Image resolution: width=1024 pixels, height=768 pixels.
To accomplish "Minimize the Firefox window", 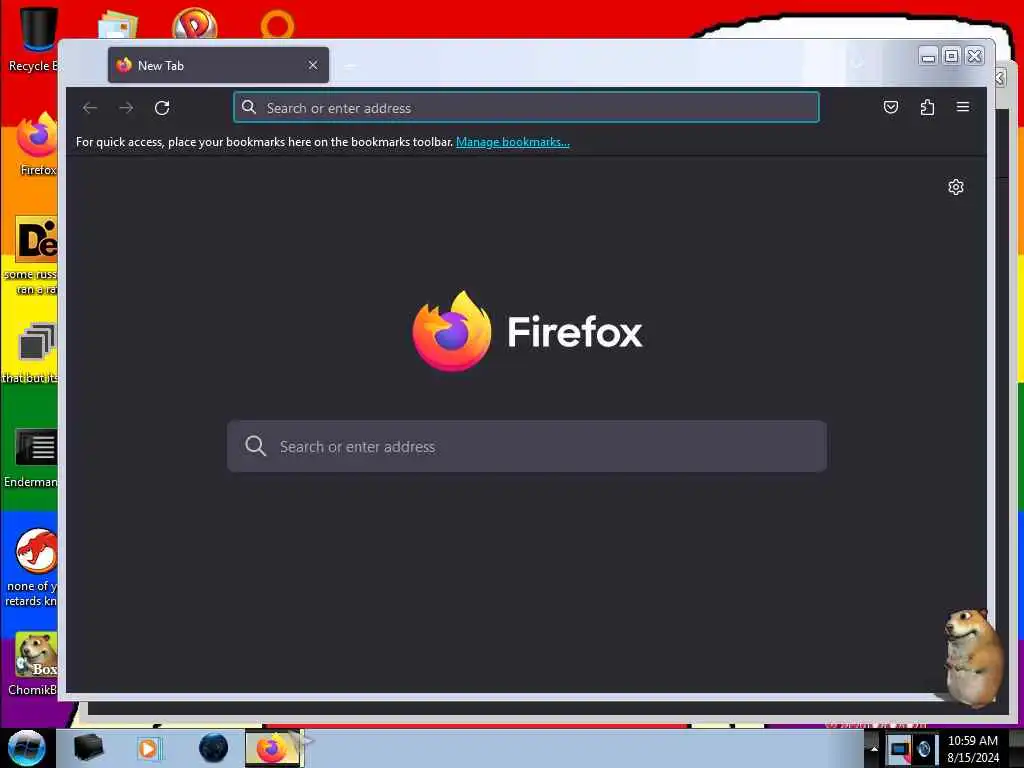I will [928, 57].
